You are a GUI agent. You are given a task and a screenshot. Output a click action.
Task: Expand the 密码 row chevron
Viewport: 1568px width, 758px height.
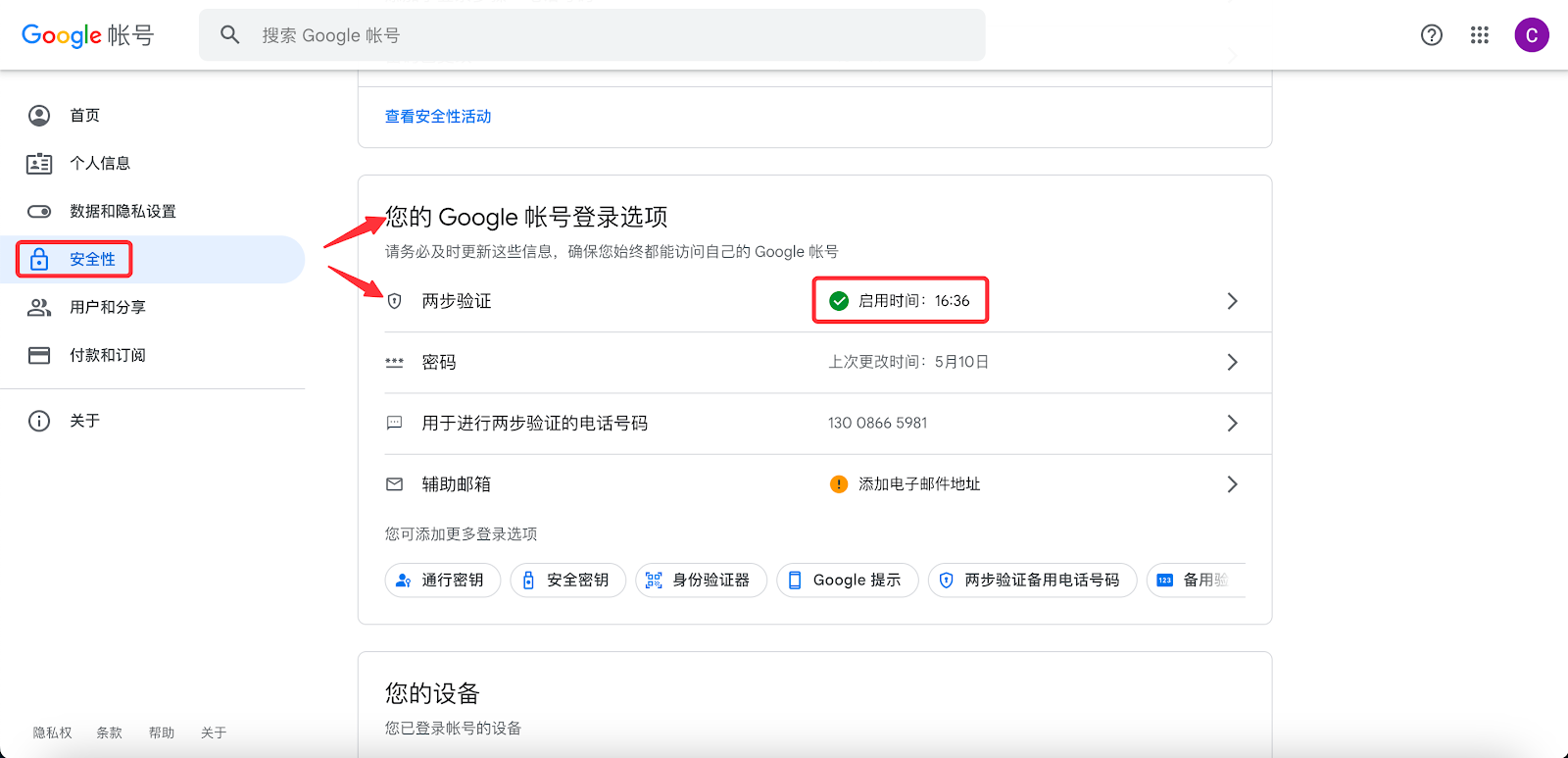[1233, 363]
